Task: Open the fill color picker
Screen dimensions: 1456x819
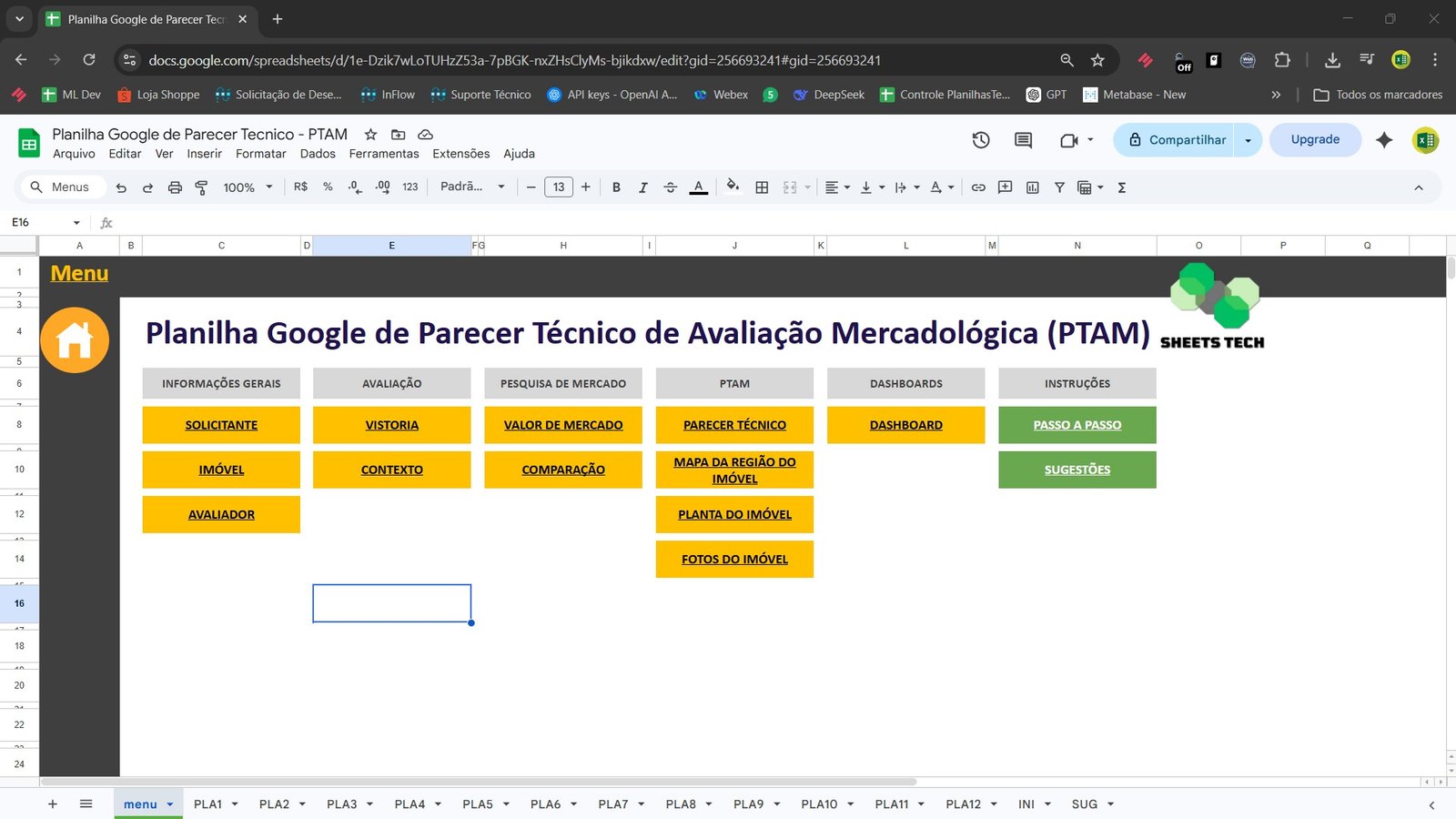Action: pyautogui.click(x=733, y=187)
